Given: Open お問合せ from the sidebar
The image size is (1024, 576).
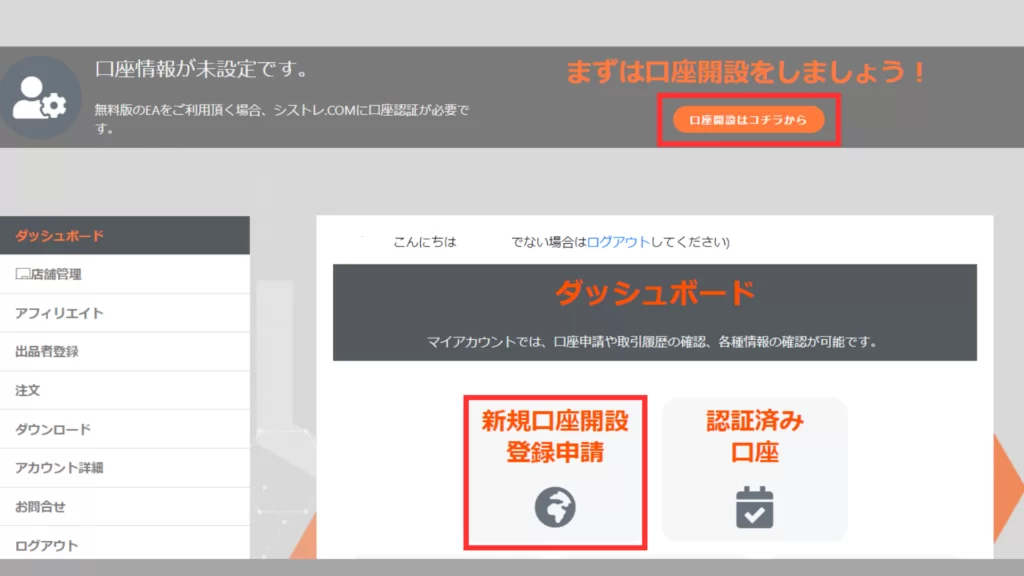Looking at the screenshot, I should click(125, 507).
